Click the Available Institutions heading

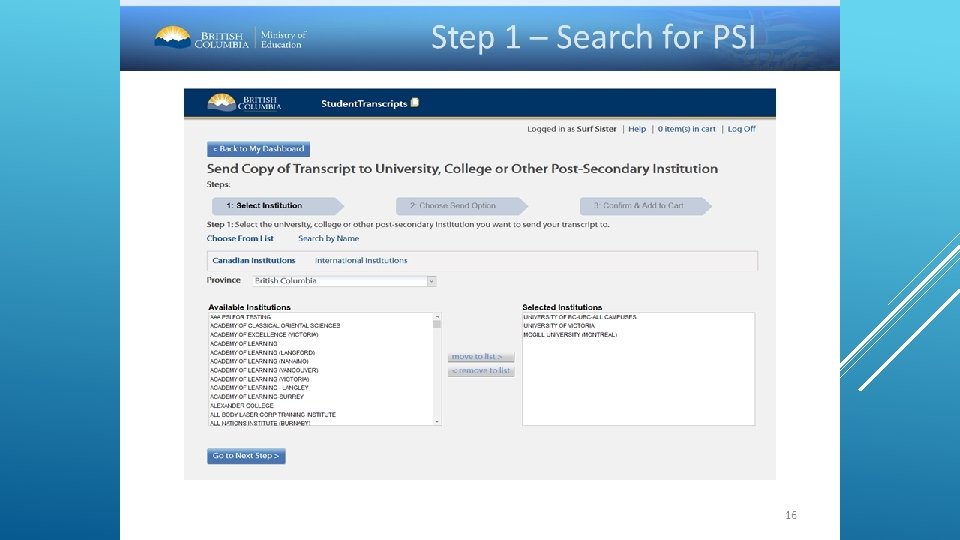point(249,307)
